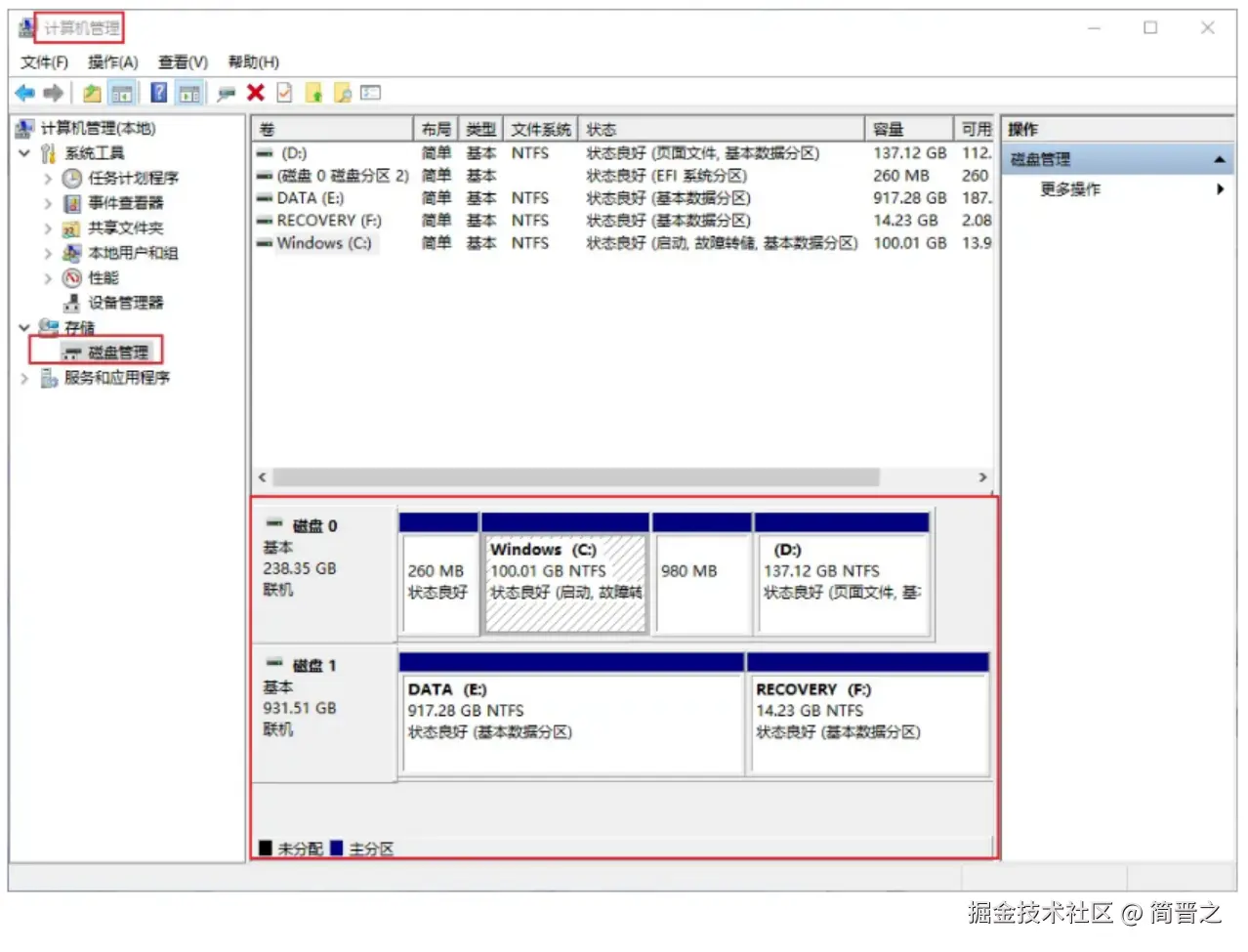Click the Forward arrow toolbar icon
Viewport: 1248px width, 952px height.
tap(54, 93)
